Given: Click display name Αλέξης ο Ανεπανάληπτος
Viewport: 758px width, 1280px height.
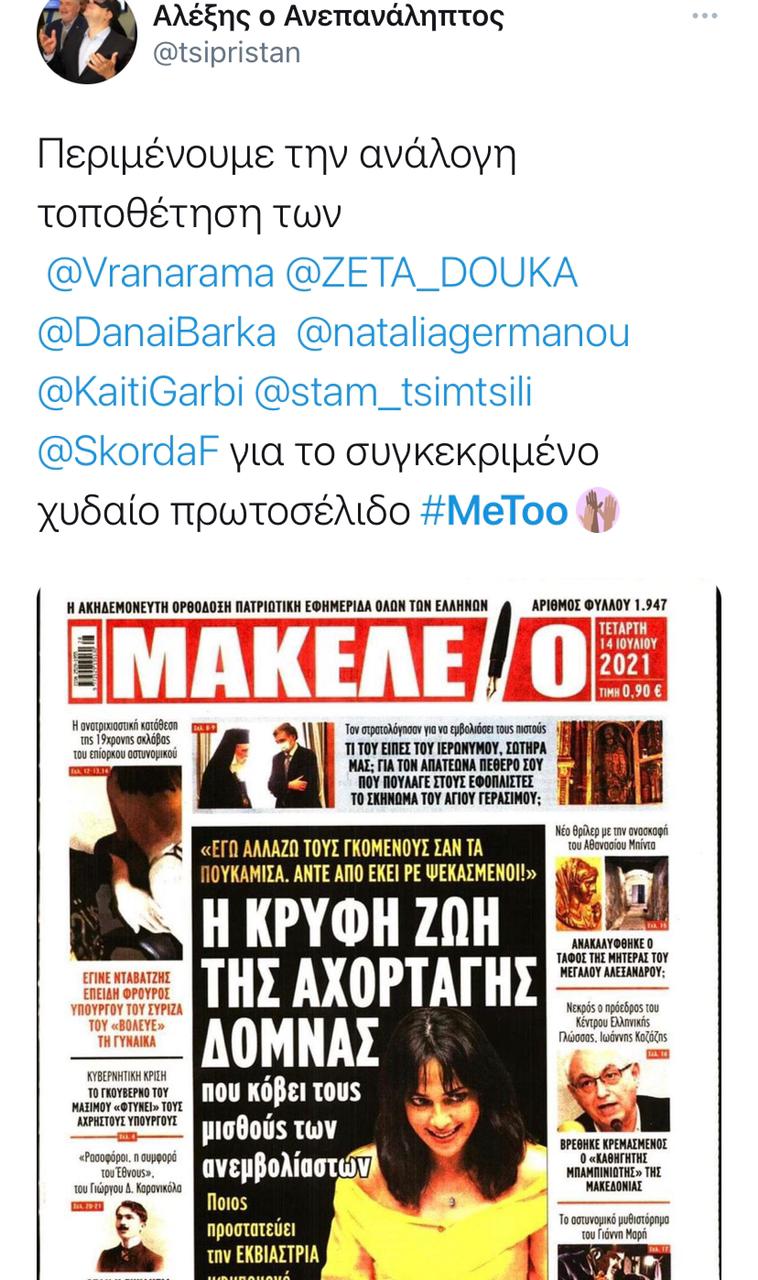Looking at the screenshot, I should point(328,16).
